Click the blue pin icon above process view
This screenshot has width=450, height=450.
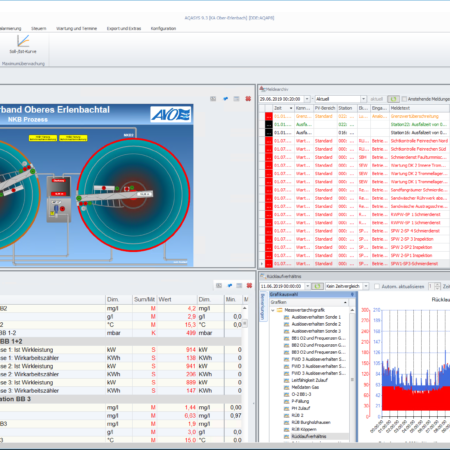pyautogui.click(x=226, y=99)
